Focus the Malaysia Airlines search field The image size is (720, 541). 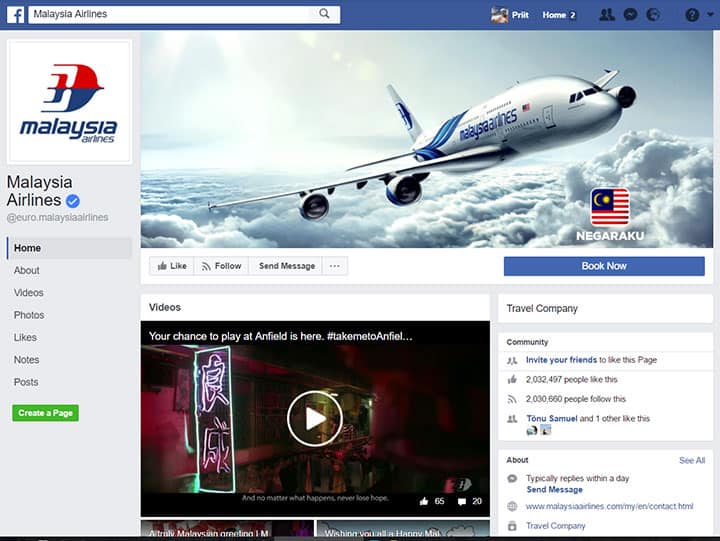tap(184, 14)
